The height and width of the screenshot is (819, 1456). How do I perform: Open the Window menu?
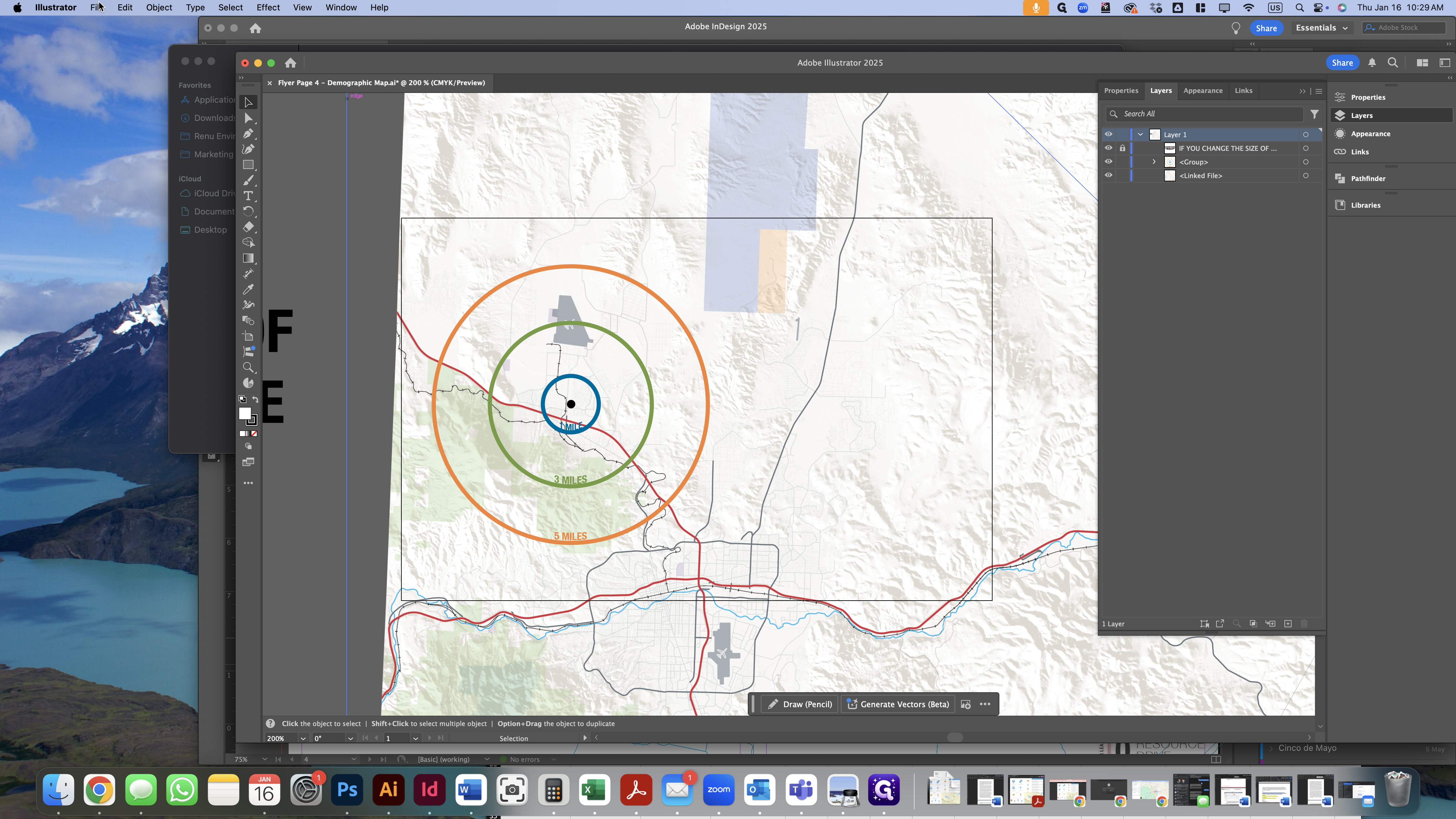click(x=341, y=7)
